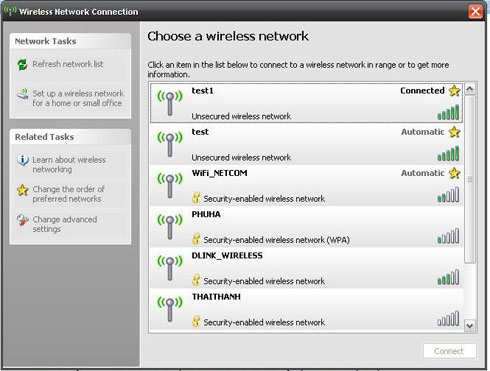Click the signal bars for DLINK_WIRELESS

(448, 277)
